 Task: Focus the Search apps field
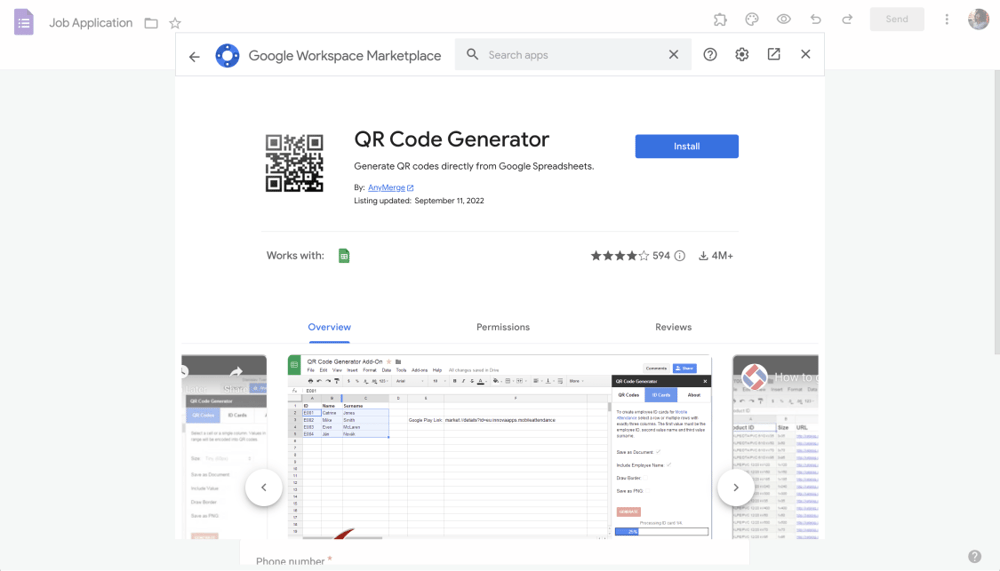[573, 55]
